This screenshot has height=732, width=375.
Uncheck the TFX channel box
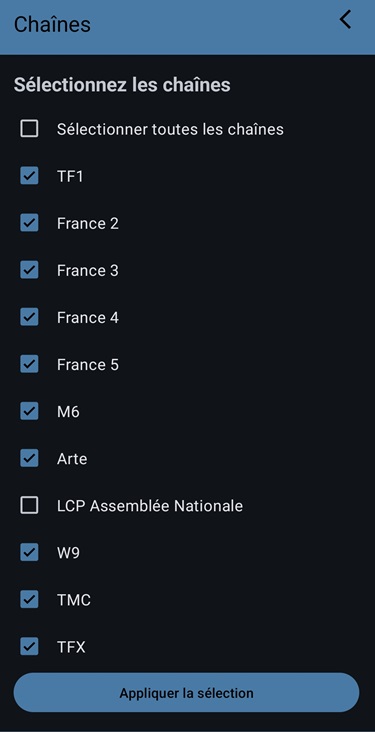point(29,647)
